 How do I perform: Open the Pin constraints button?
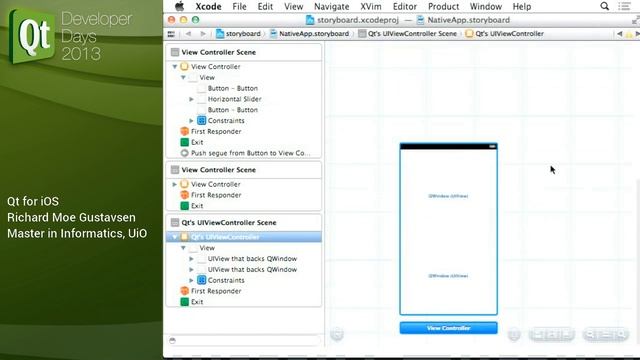[x=552, y=335]
